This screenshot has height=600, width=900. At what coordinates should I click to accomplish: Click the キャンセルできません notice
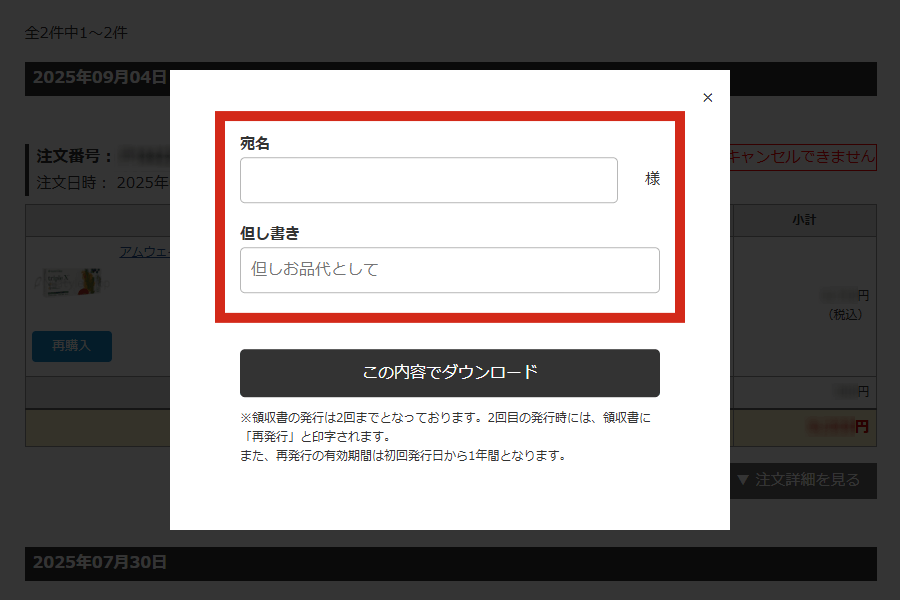tap(803, 156)
